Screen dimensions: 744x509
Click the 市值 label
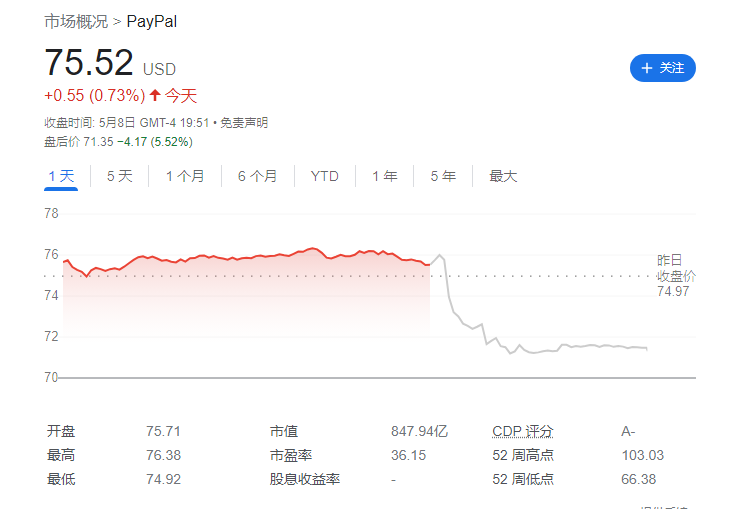[x=284, y=431]
